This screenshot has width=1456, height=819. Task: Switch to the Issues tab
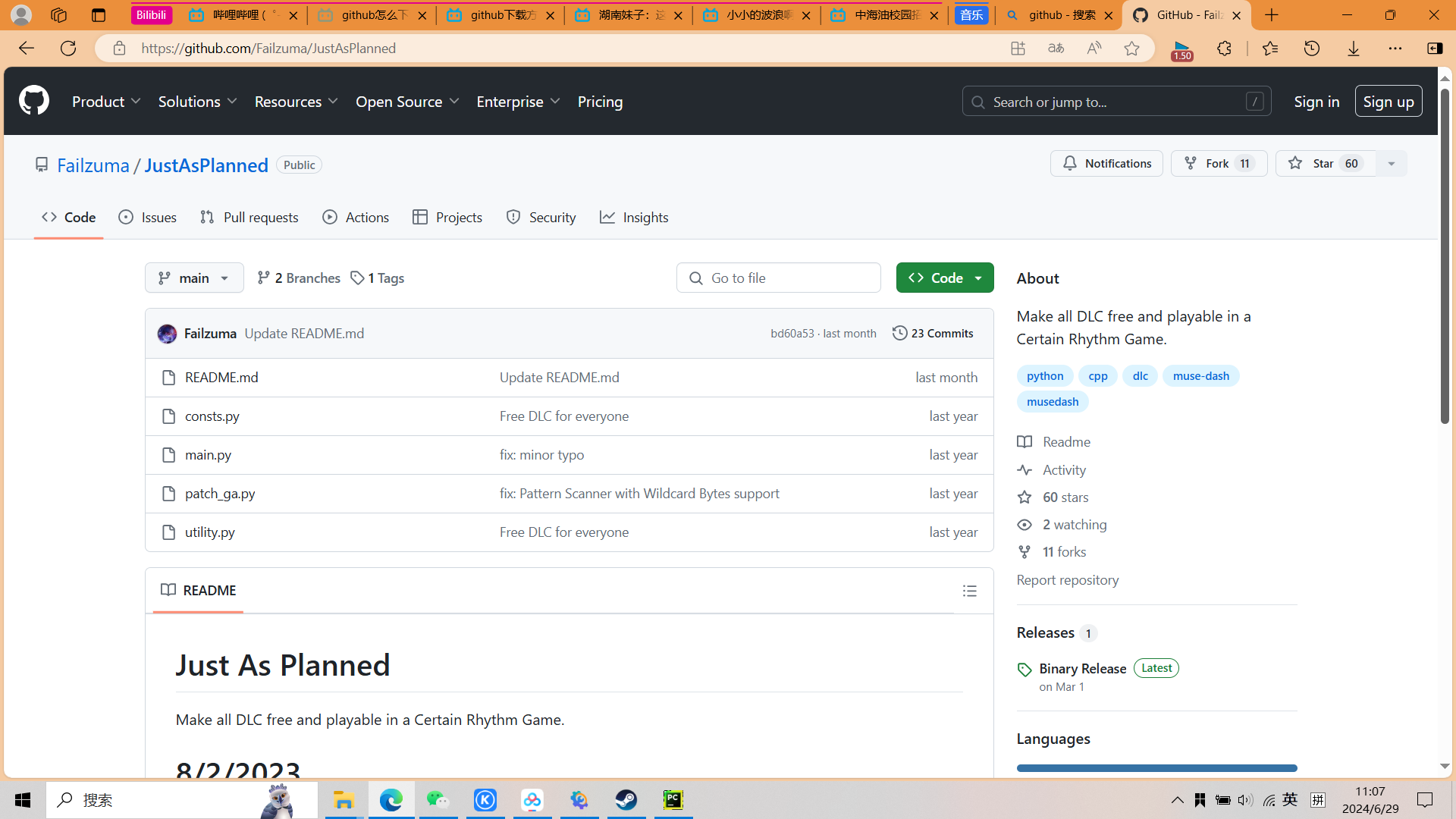(x=148, y=218)
